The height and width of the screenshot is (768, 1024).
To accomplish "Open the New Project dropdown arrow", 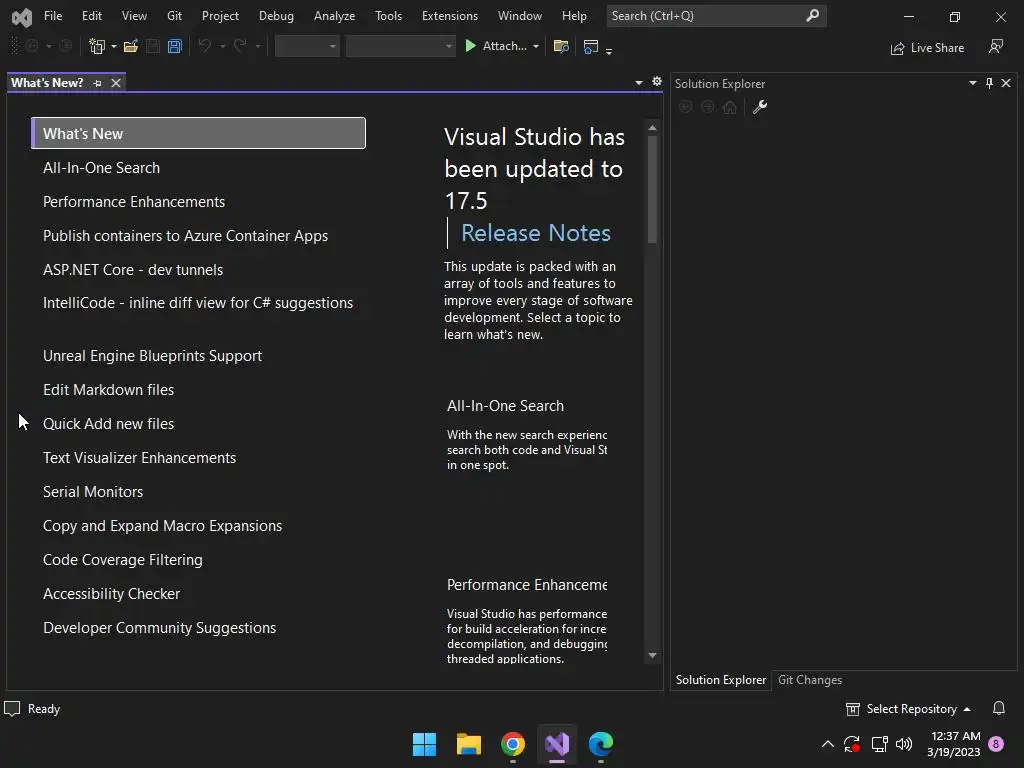I will point(114,46).
